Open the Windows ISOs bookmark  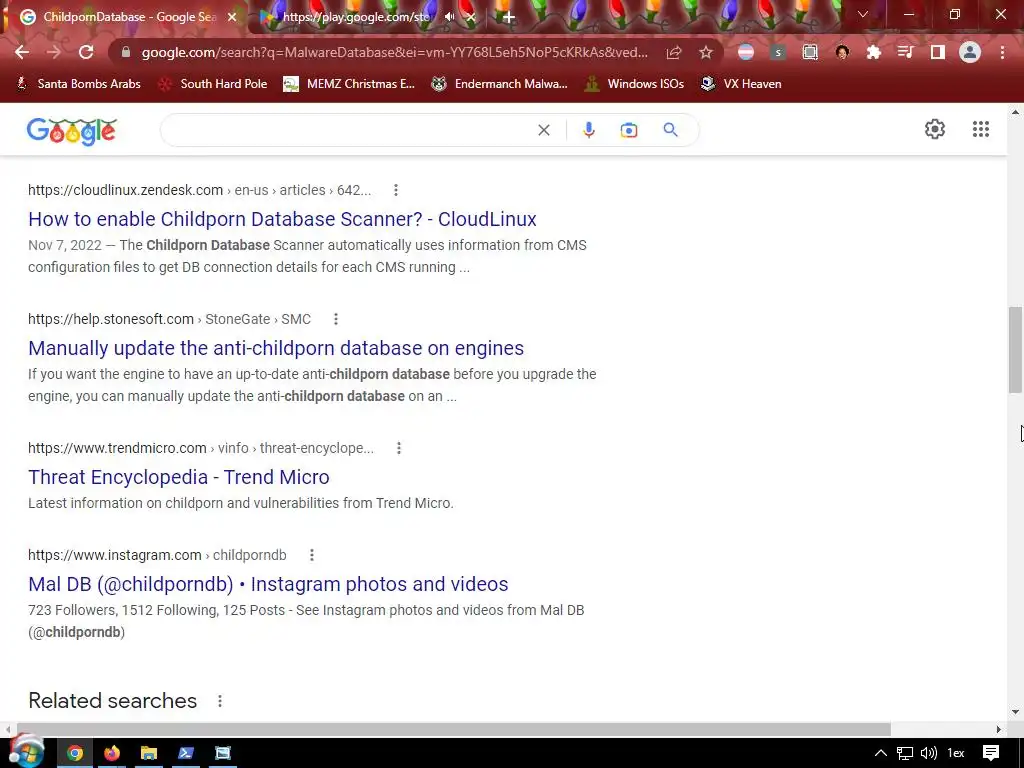pyautogui.click(x=634, y=84)
